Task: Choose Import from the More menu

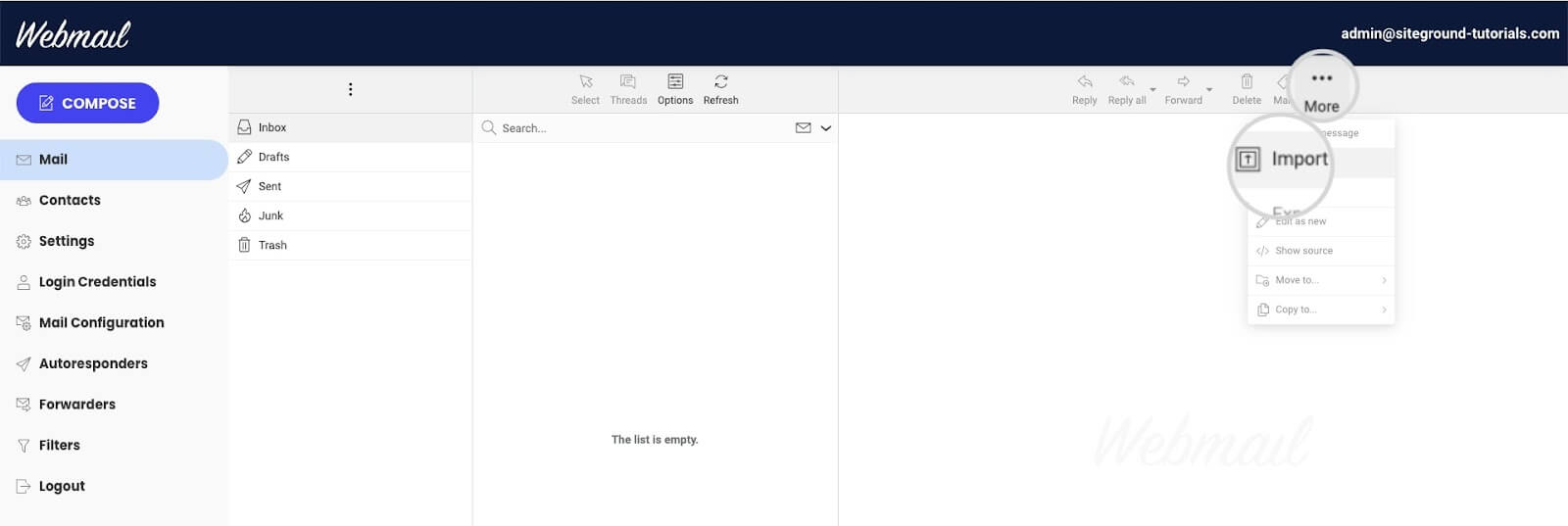Action: tap(1281, 159)
